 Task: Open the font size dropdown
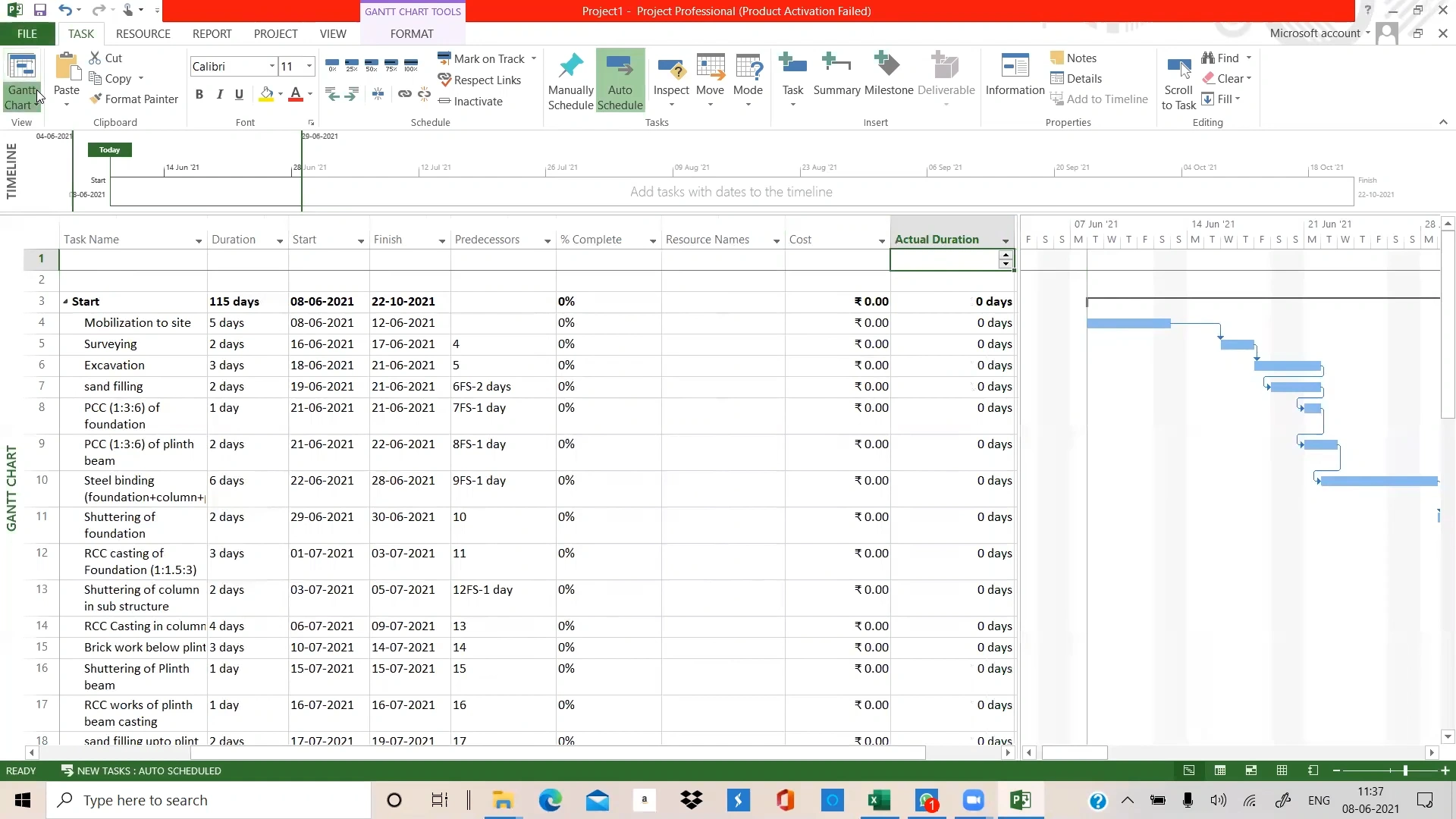(309, 67)
